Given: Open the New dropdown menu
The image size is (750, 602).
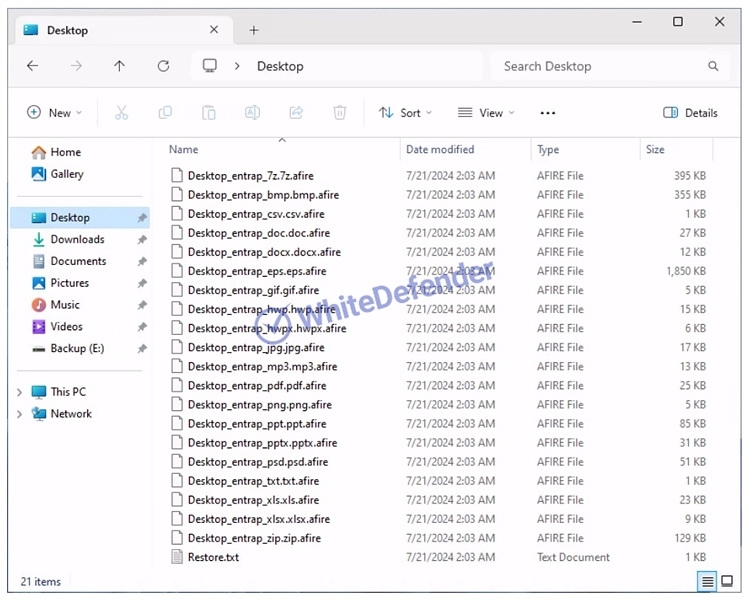Looking at the screenshot, I should (x=55, y=113).
